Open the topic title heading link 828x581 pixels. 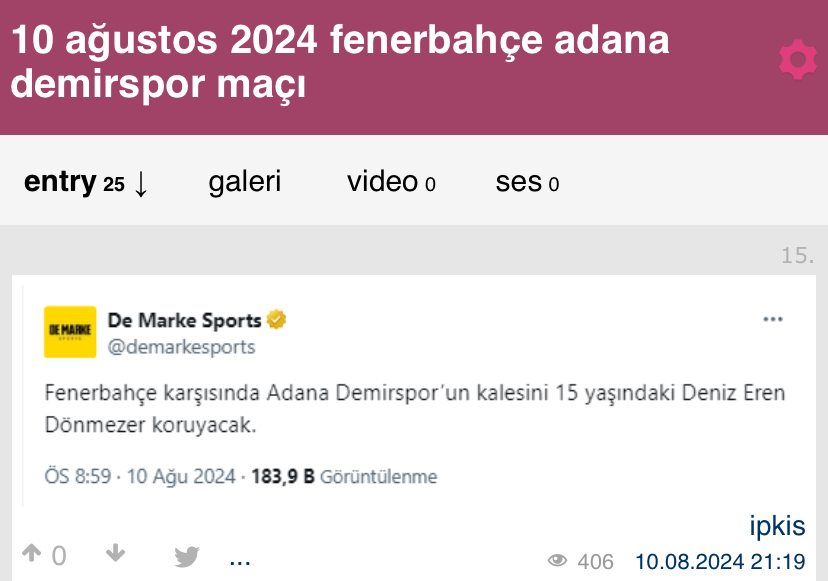[x=340, y=61]
